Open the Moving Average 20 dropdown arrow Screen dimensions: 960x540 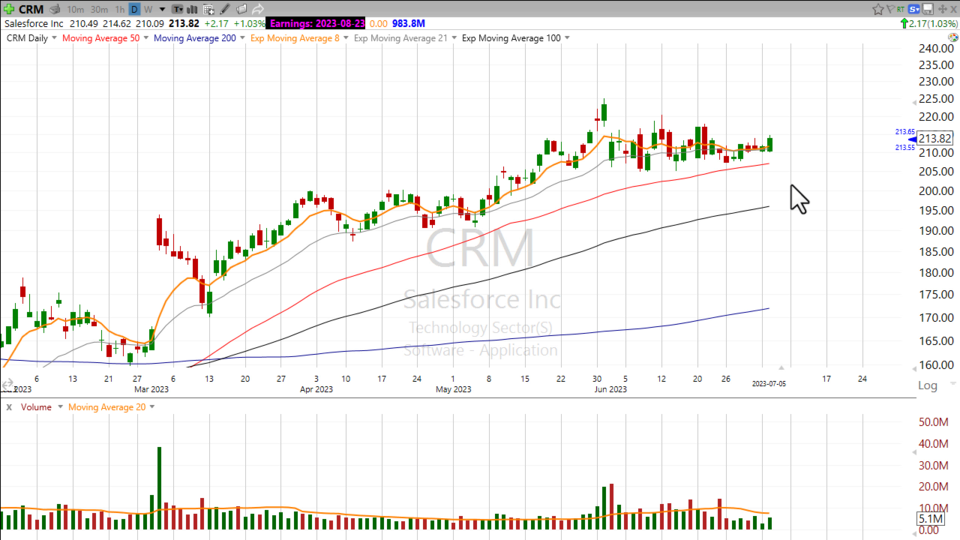[x=152, y=407]
